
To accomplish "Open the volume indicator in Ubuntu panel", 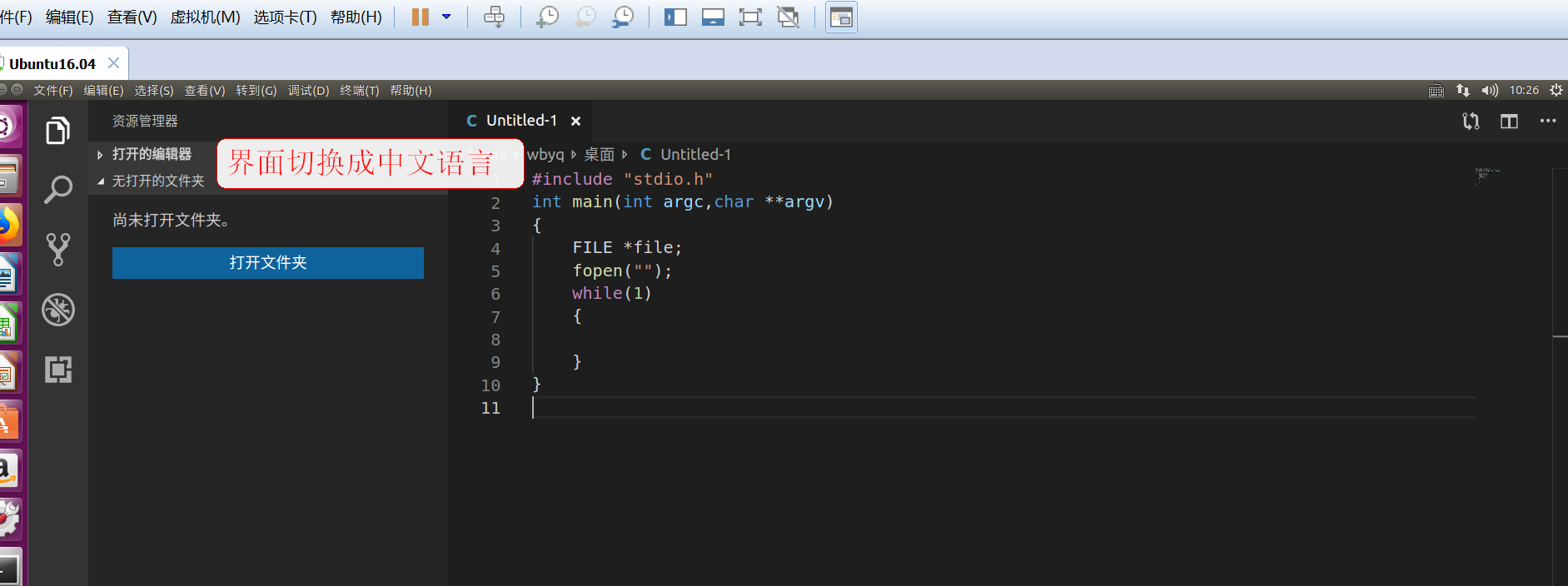I will click(x=1490, y=91).
